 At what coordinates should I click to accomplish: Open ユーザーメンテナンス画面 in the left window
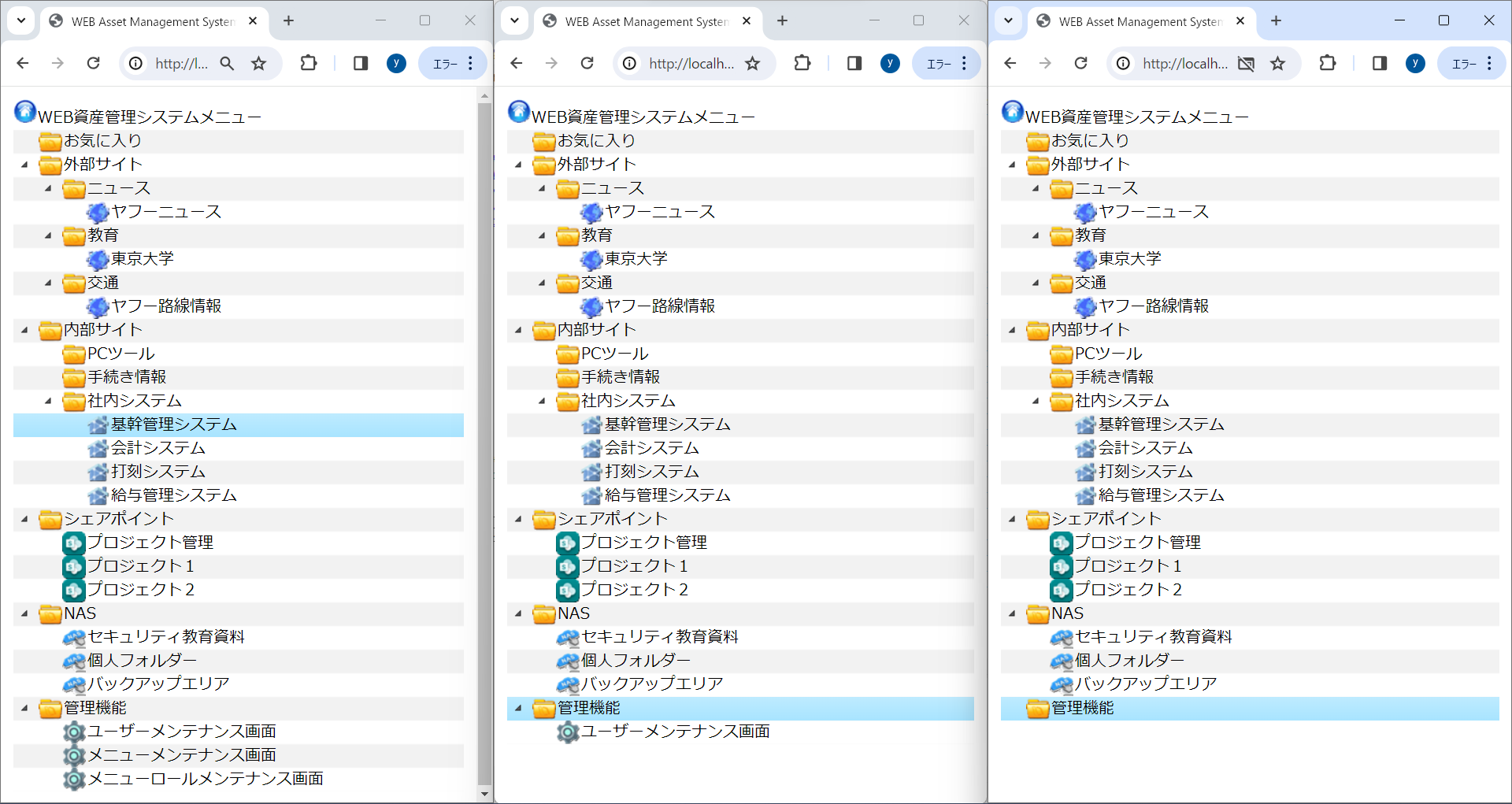[182, 732]
